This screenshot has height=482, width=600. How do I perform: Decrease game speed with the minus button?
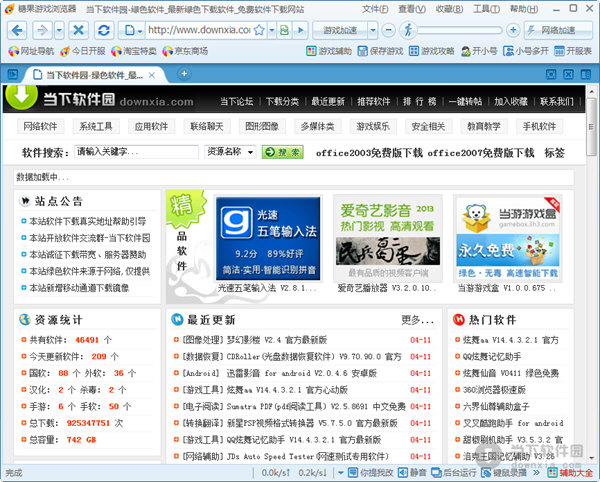tap(388, 30)
